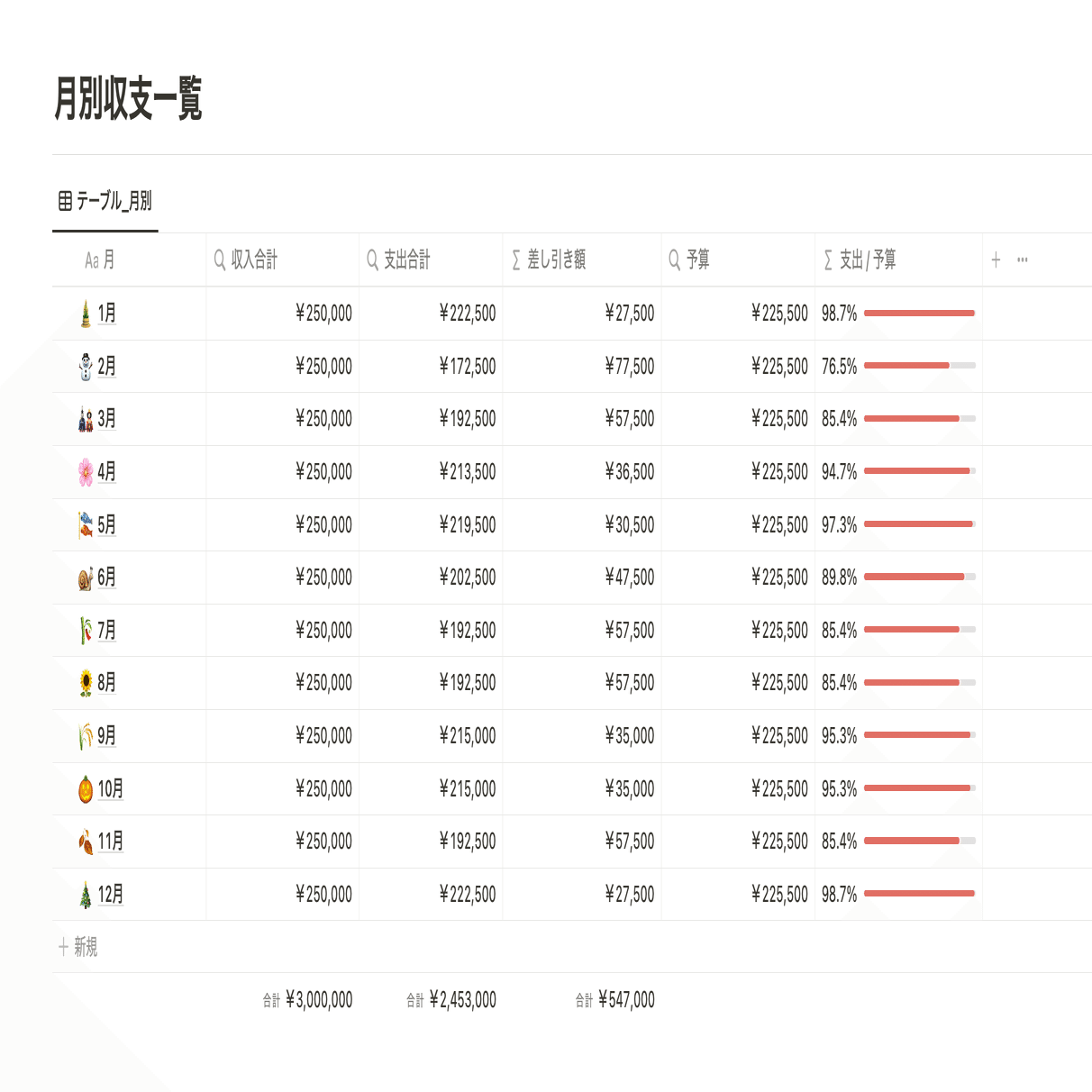Open the 10月 page link
This screenshot has width=1092, height=1092.
(x=110, y=789)
